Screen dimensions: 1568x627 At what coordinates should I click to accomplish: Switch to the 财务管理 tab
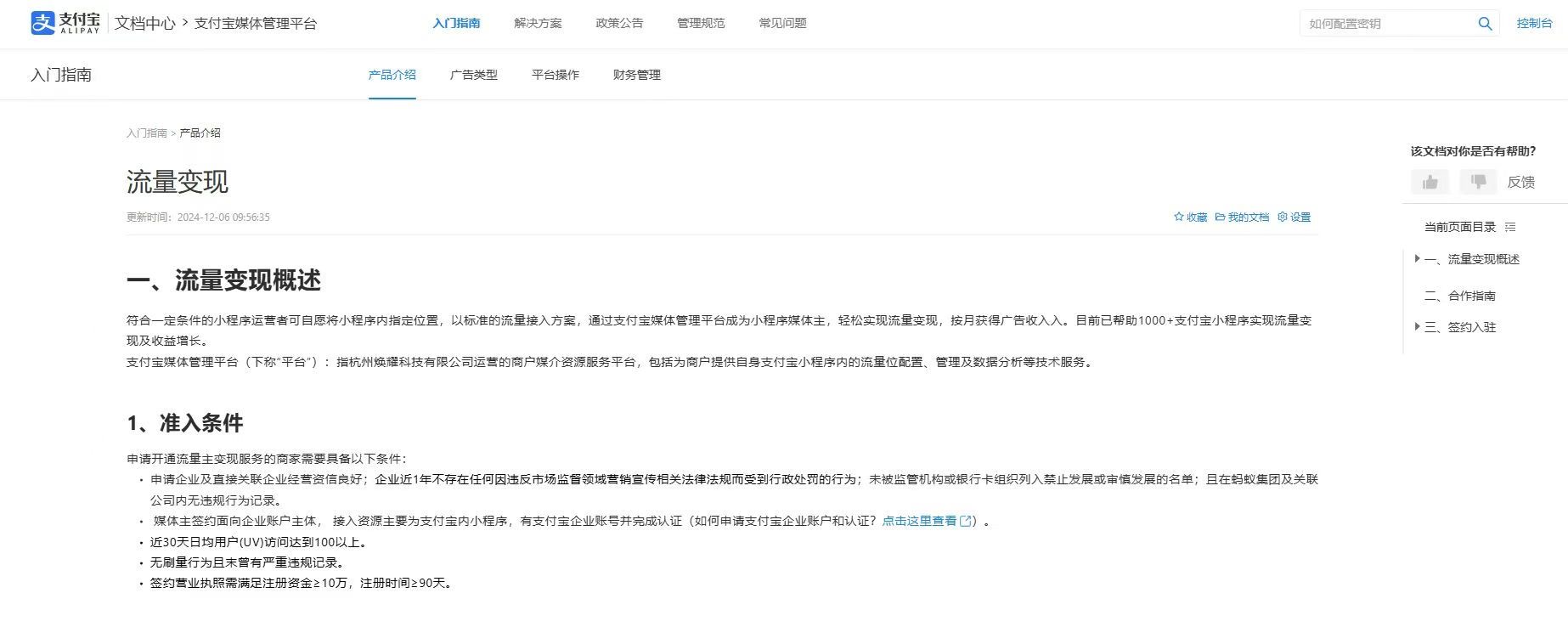(x=637, y=75)
